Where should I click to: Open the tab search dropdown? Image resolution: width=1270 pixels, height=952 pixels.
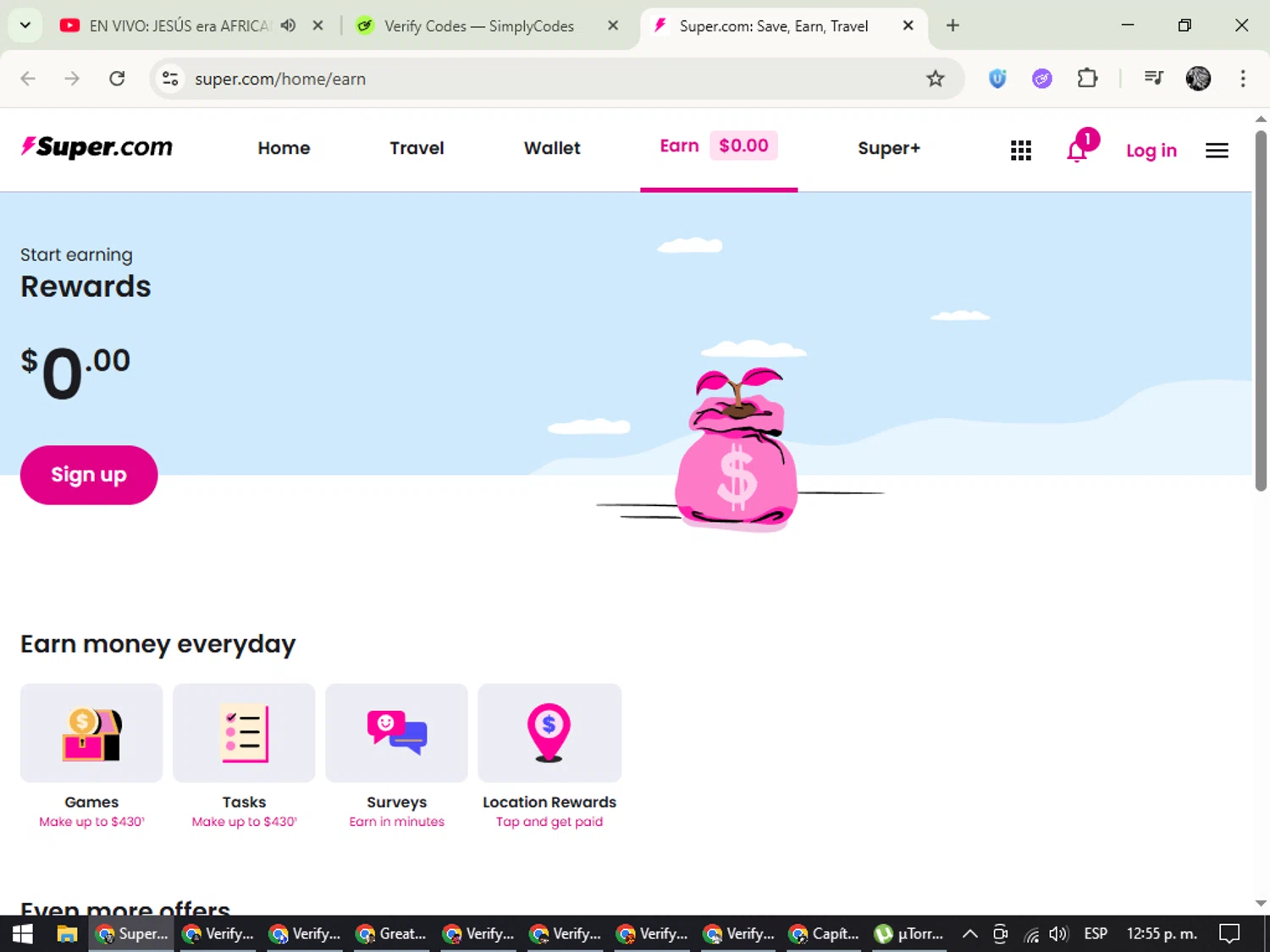point(25,25)
